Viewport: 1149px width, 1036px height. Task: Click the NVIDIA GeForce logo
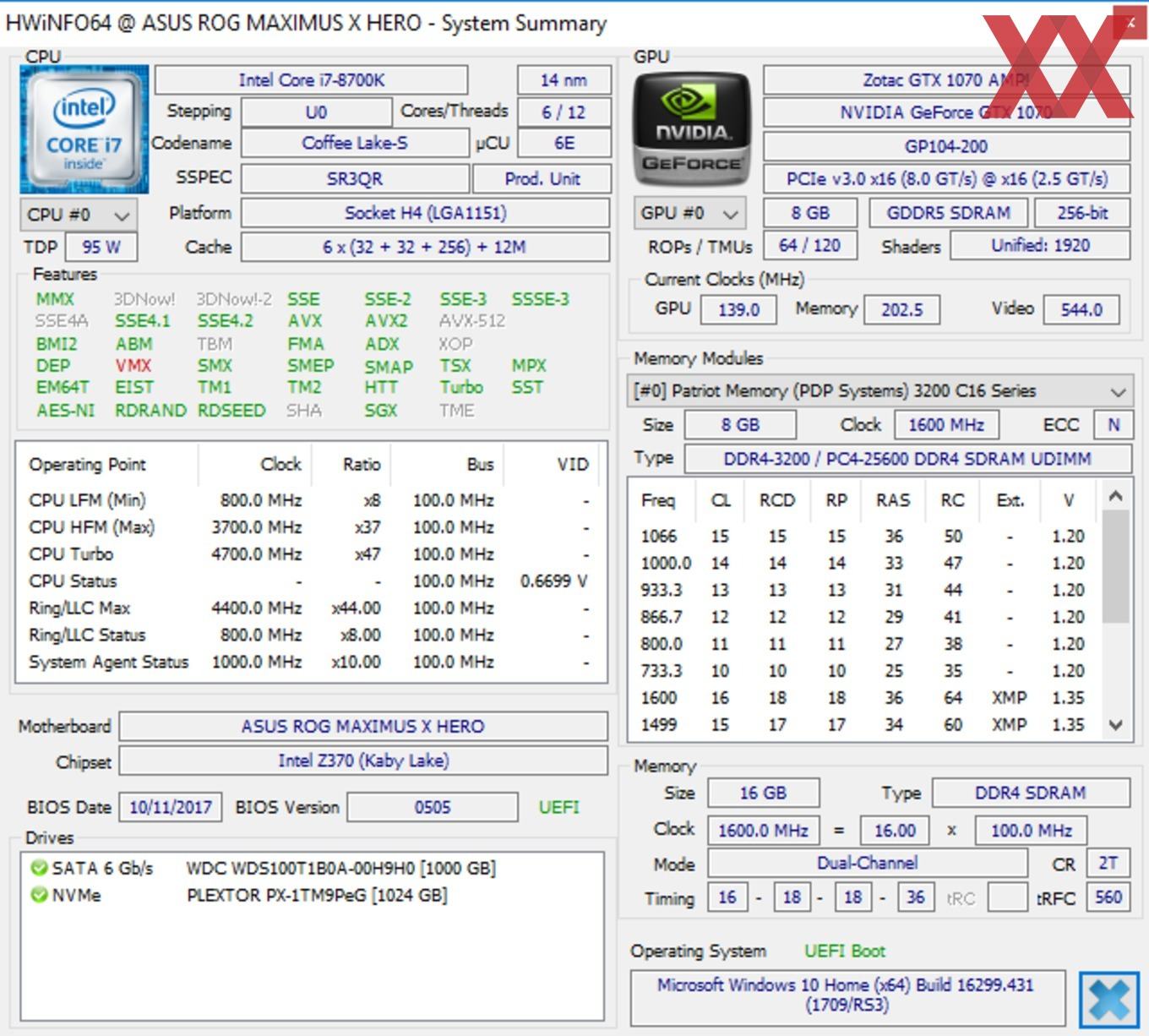(x=692, y=129)
